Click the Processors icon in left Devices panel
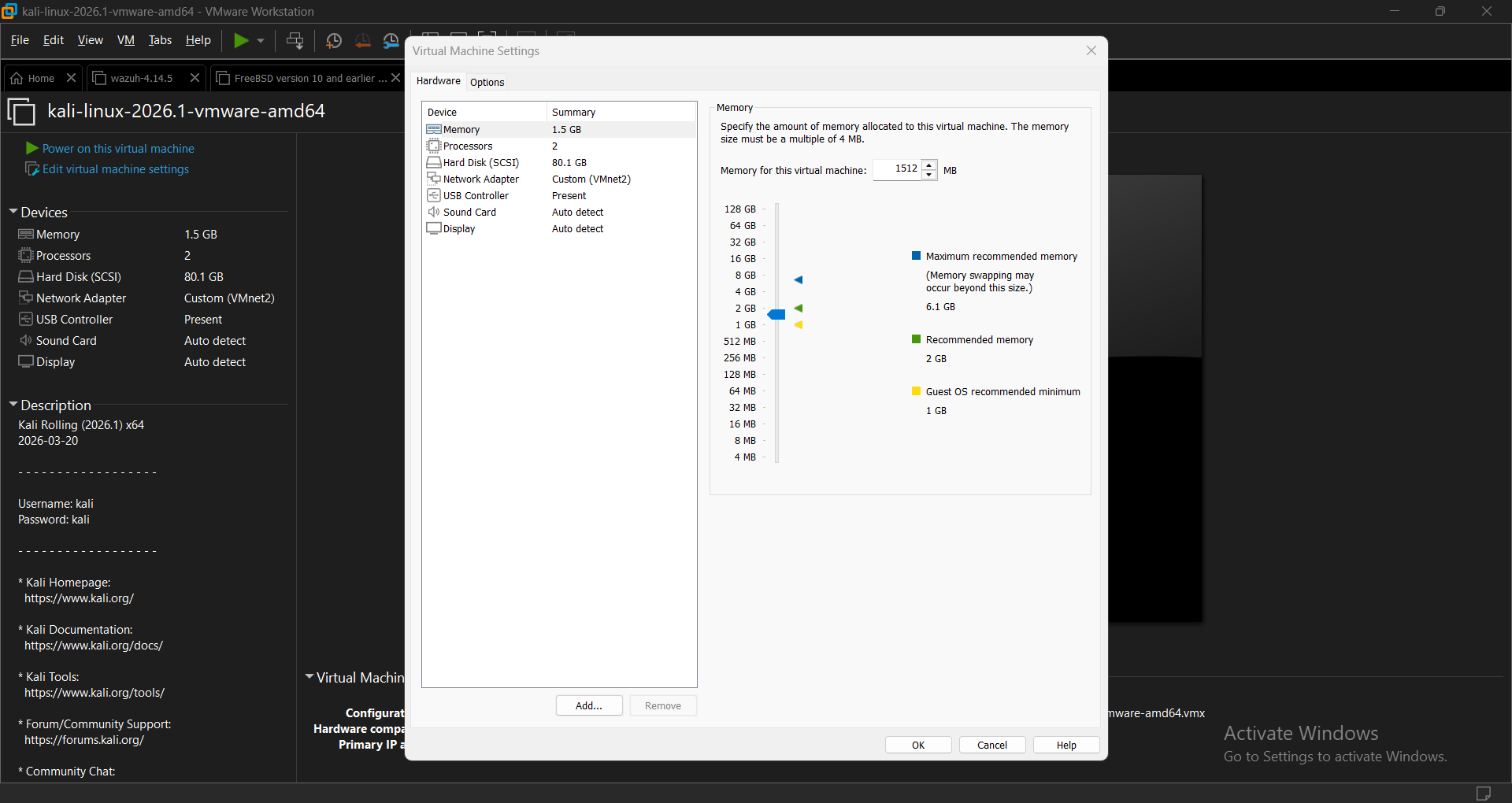This screenshot has height=803, width=1512. coord(26,255)
